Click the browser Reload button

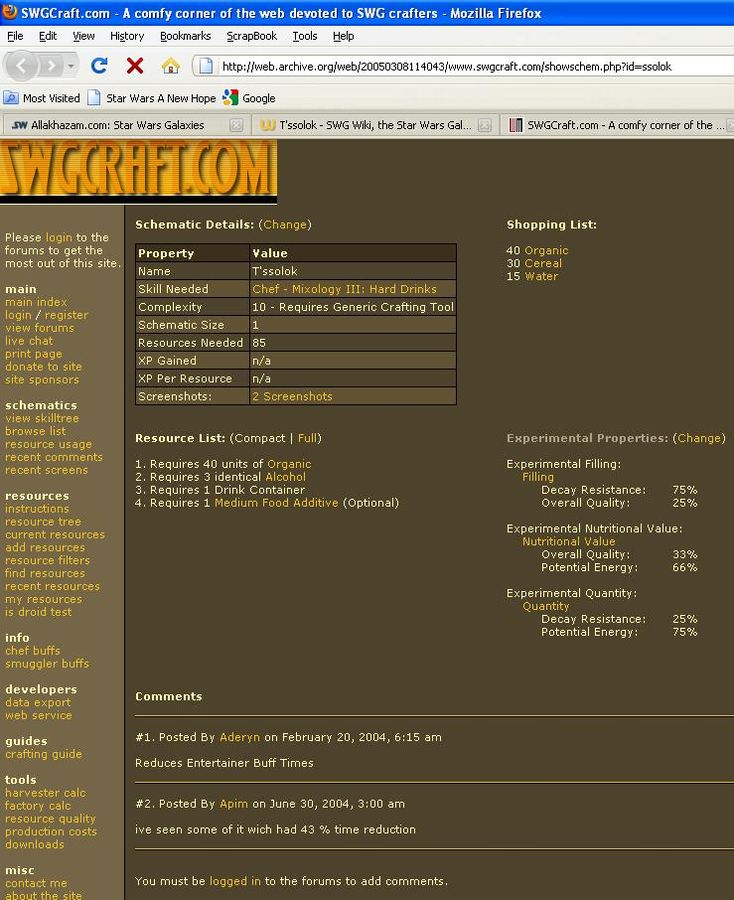pyautogui.click(x=99, y=66)
